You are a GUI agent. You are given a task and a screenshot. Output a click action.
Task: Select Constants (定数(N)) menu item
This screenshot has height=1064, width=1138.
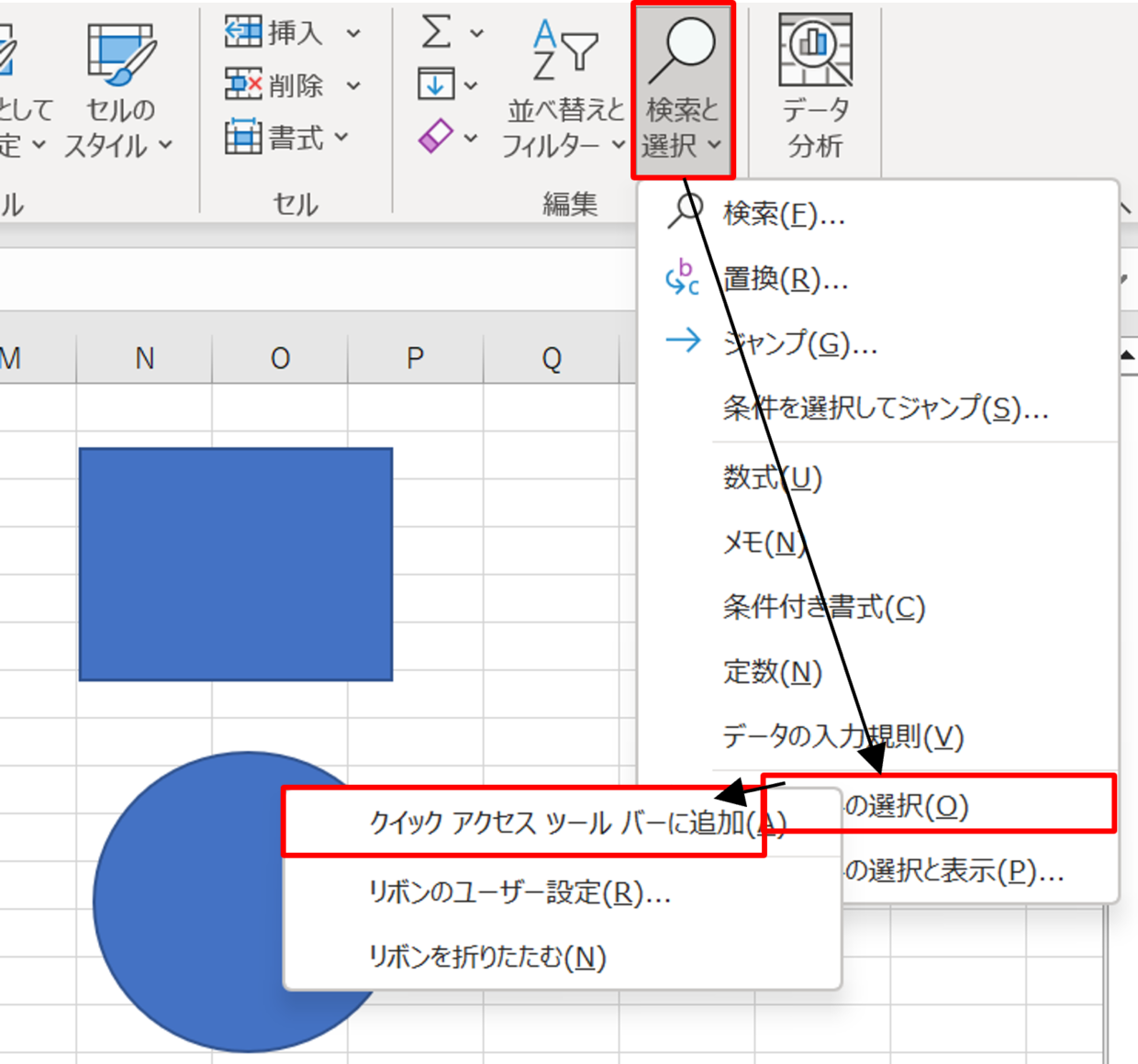tap(878, 672)
